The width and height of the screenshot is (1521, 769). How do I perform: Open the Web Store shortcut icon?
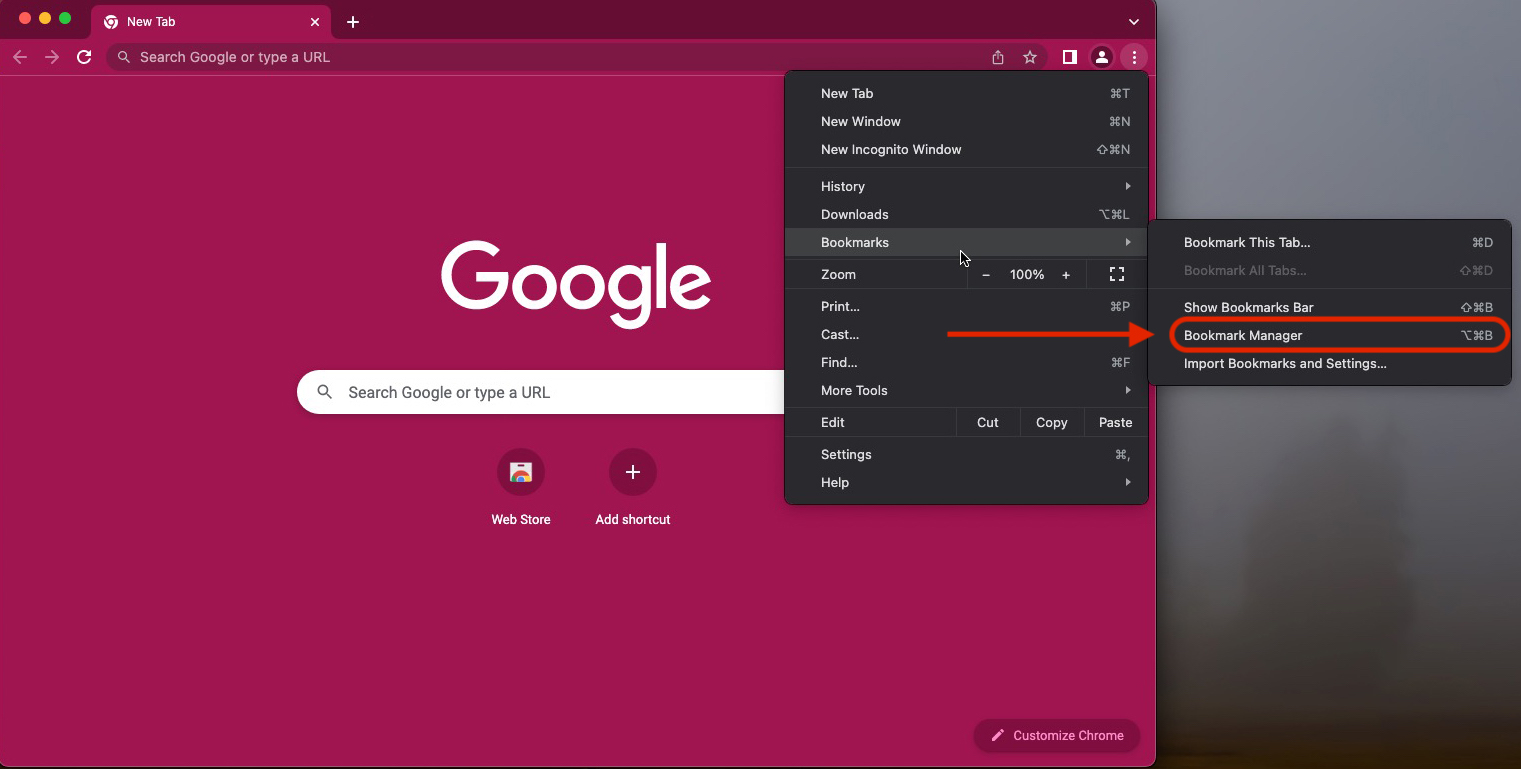coord(521,472)
